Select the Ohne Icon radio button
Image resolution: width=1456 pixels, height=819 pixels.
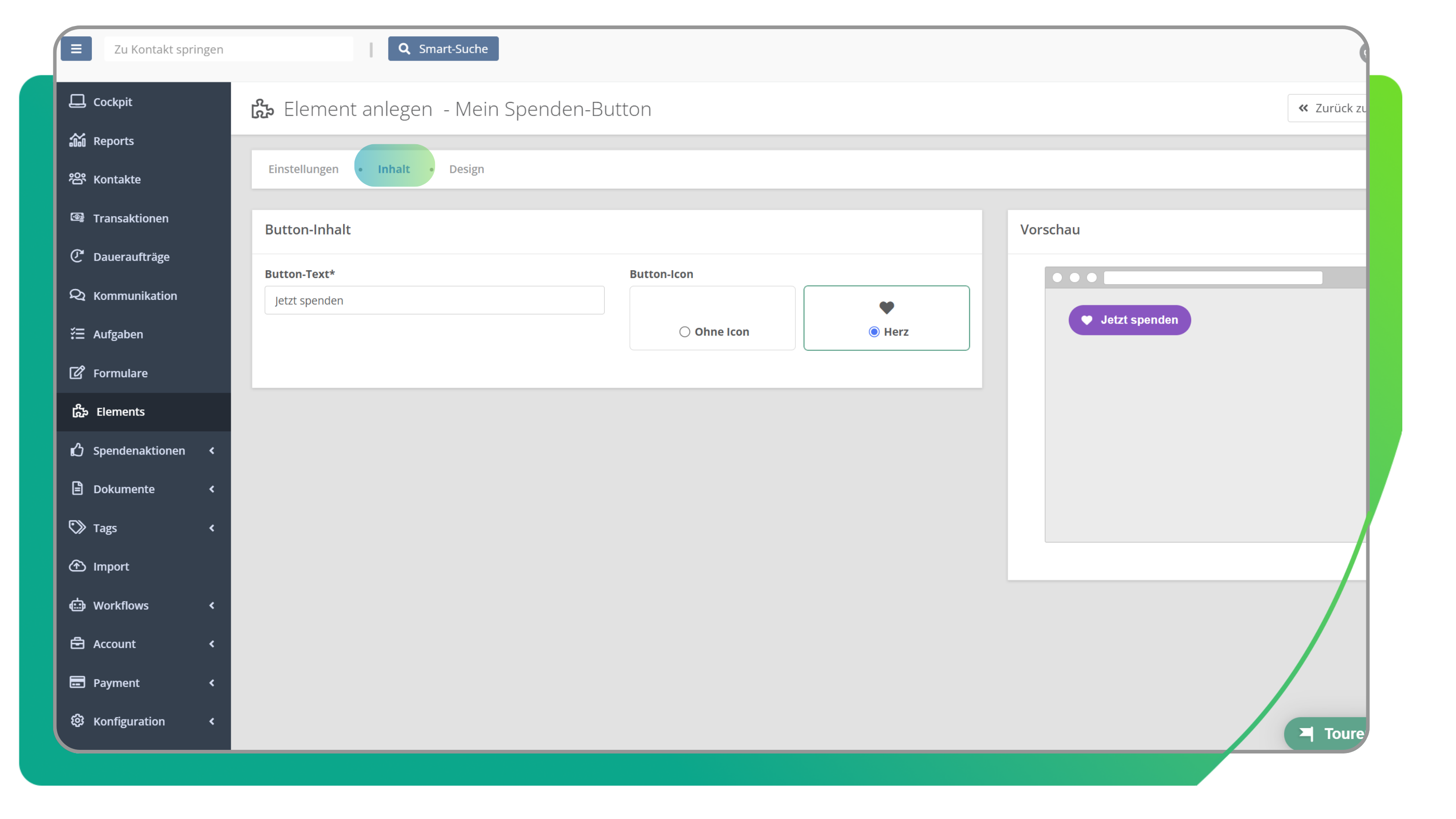[684, 332]
